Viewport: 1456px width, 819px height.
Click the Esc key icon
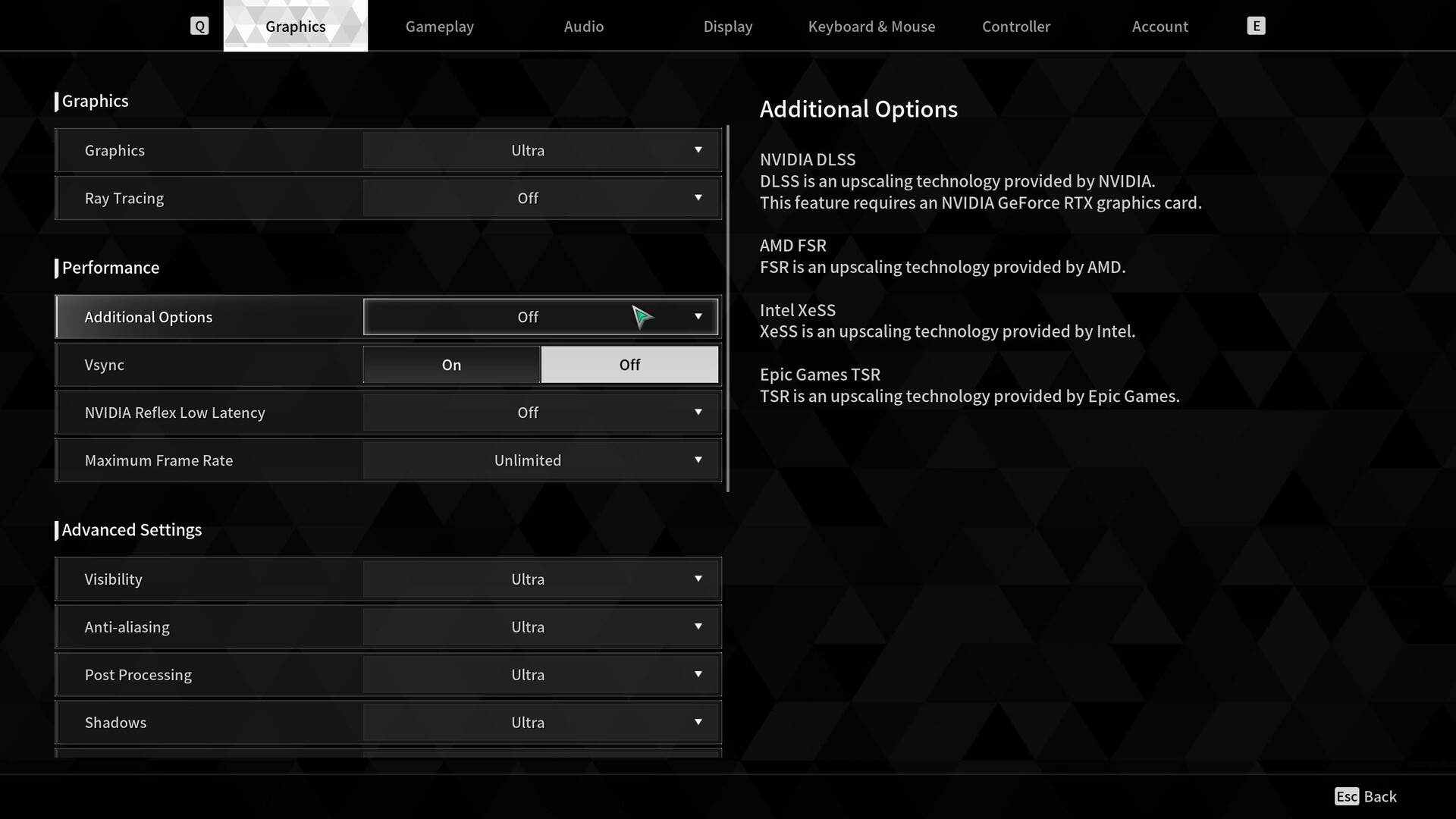(1347, 796)
